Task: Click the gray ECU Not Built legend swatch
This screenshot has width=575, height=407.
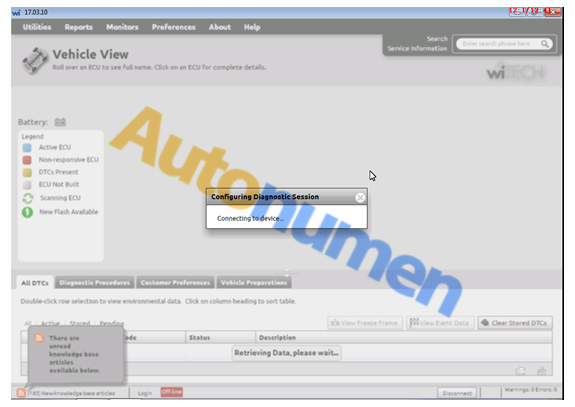Action: coord(27,184)
